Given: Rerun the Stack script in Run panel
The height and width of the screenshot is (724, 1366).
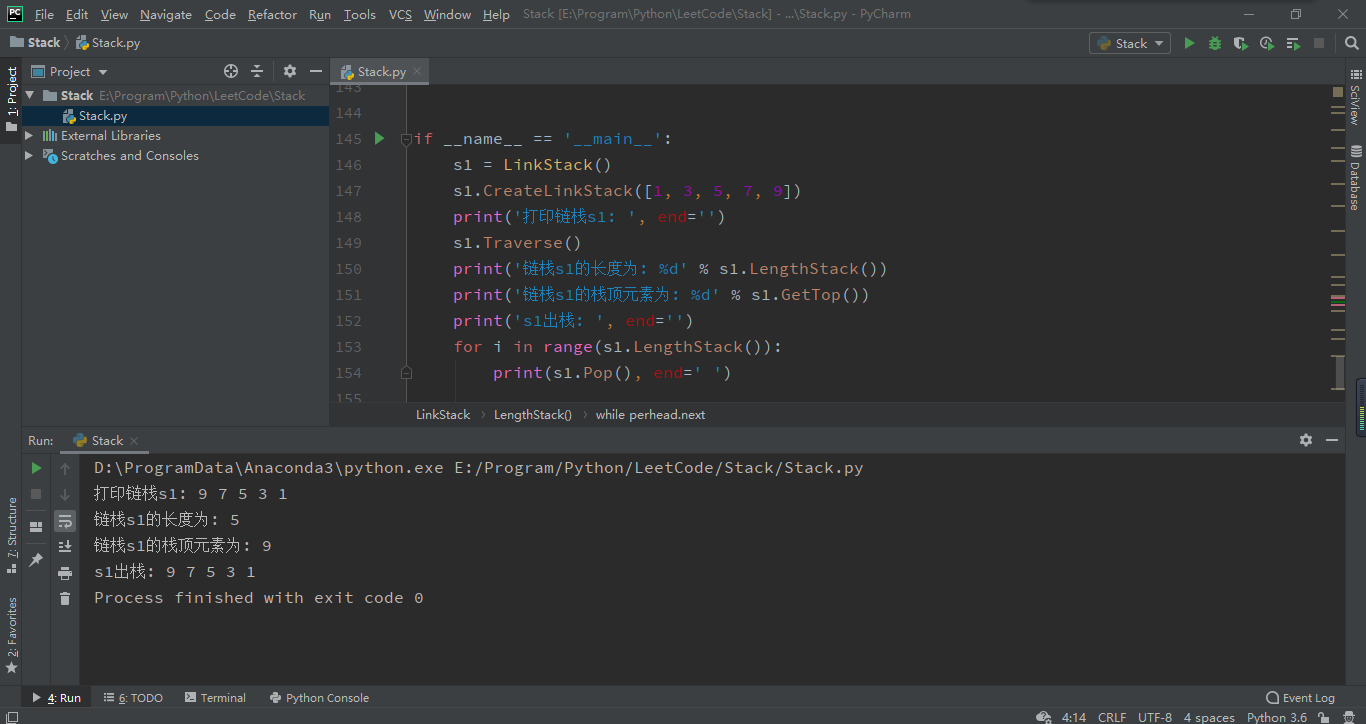Looking at the screenshot, I should click(36, 467).
